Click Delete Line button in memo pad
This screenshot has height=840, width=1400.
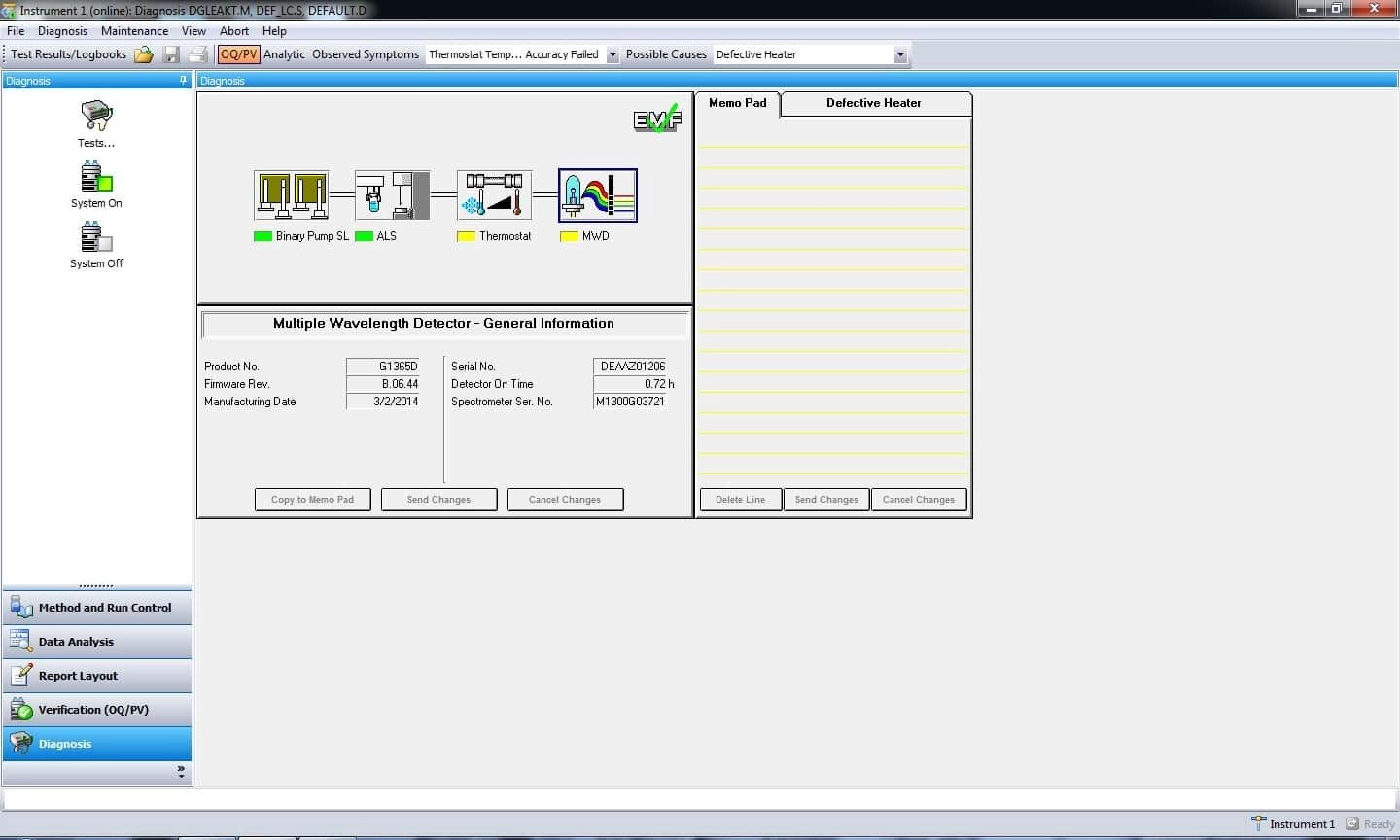741,500
